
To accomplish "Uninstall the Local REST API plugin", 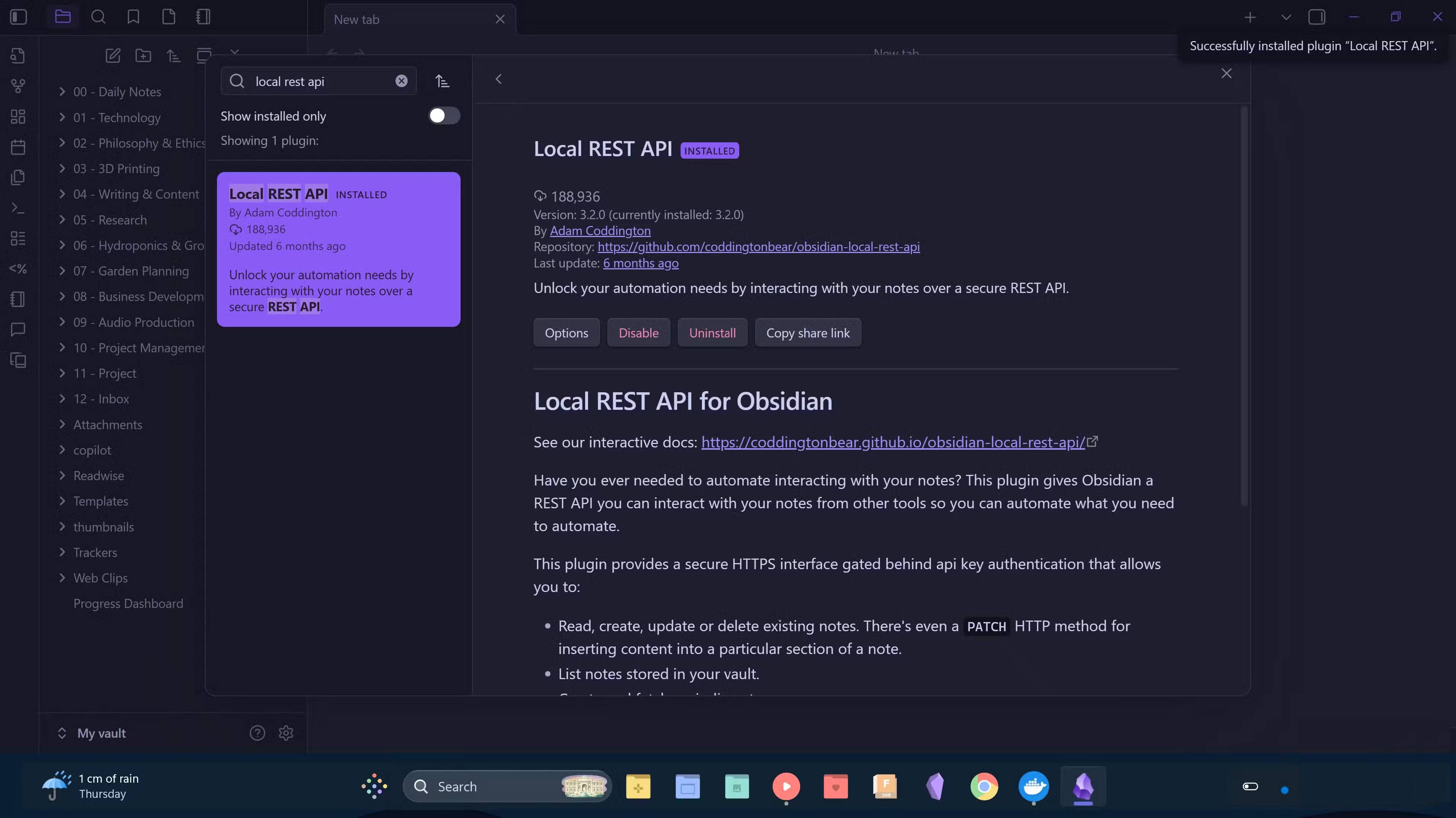I will 712,332.
